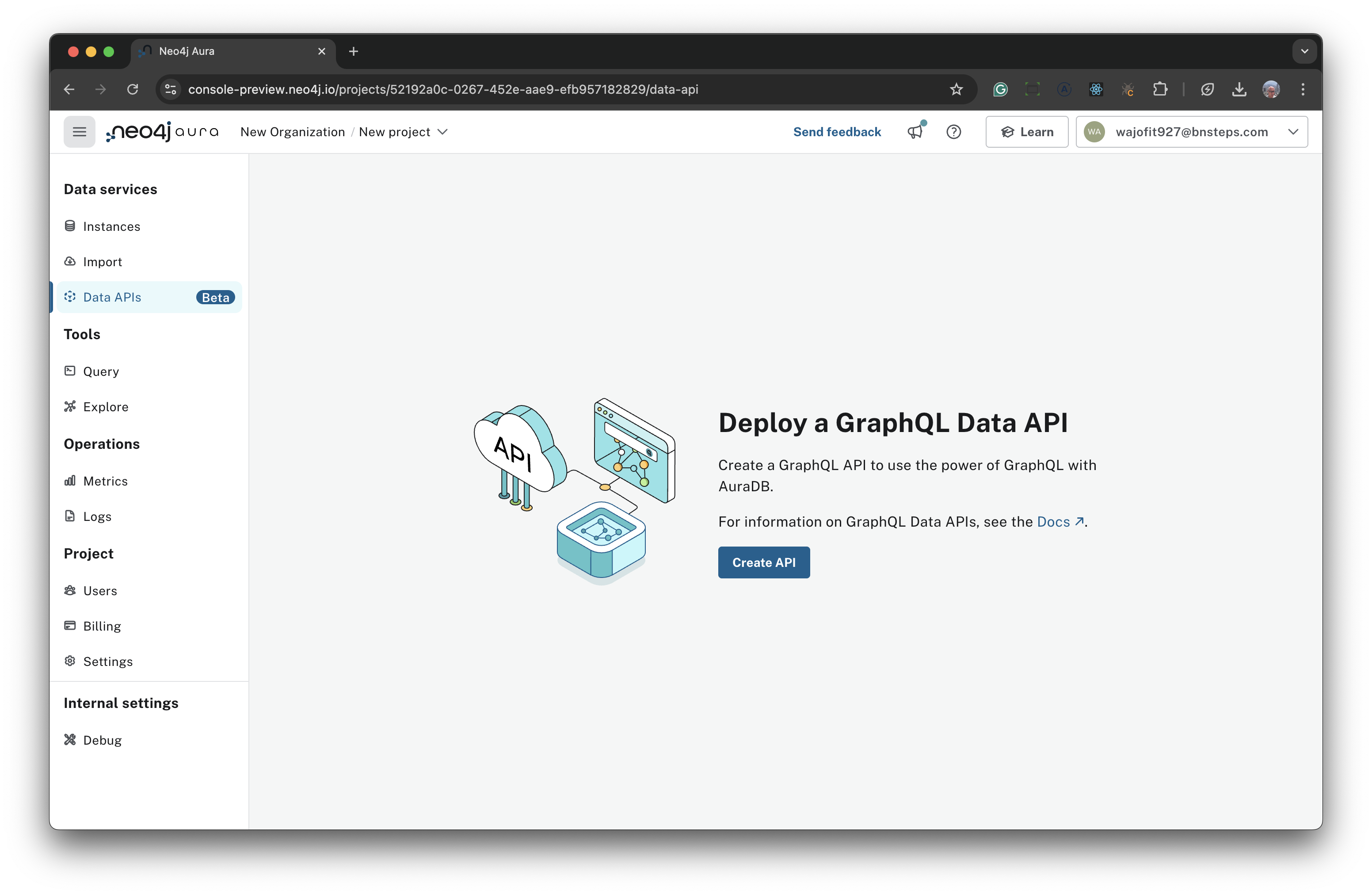Open project Settings
Viewport: 1372px width, 895px height.
pyautogui.click(x=149, y=661)
